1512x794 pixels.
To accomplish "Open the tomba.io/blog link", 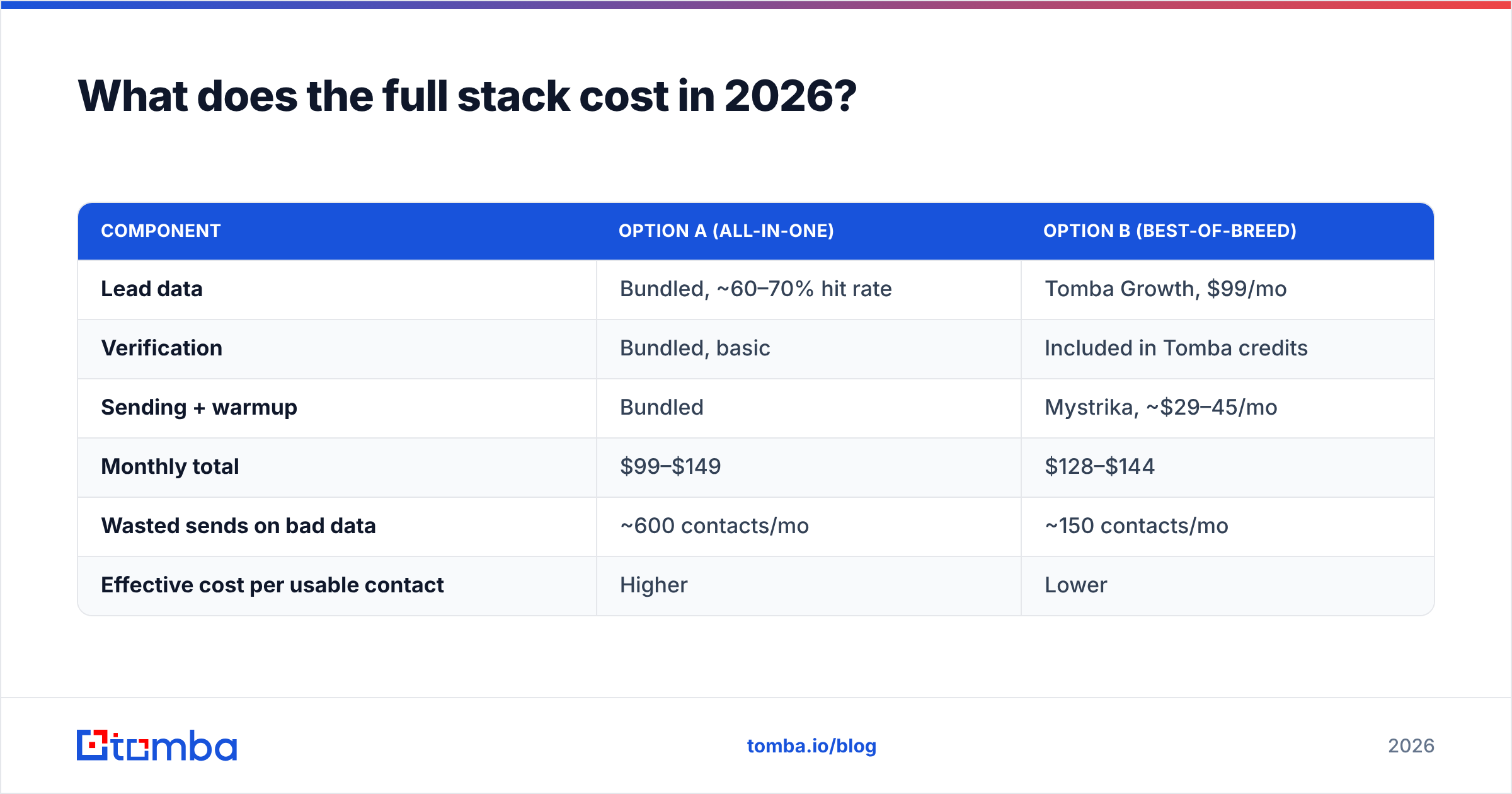I will coord(811,746).
